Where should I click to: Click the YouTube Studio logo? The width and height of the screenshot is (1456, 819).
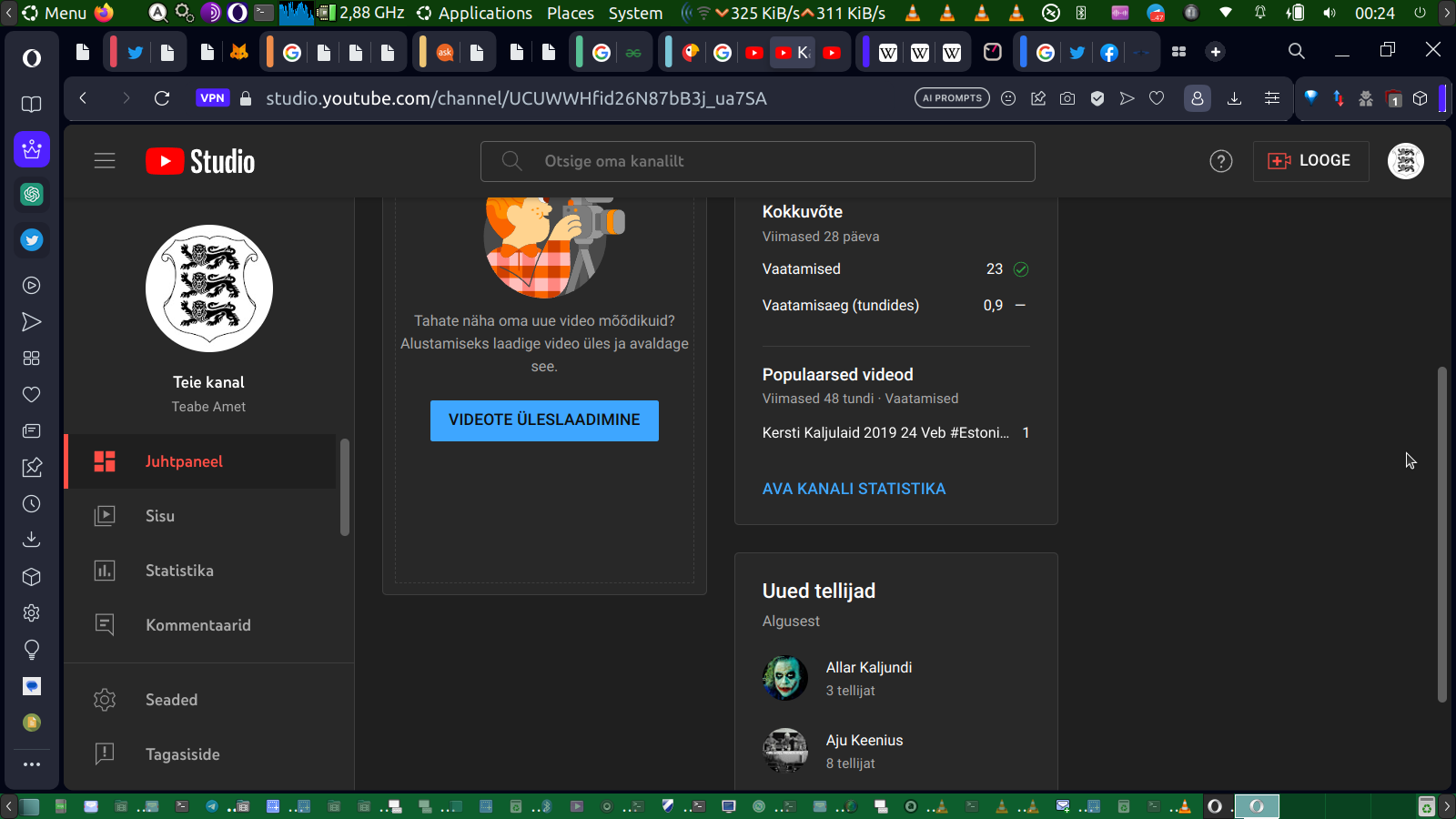pos(200,161)
